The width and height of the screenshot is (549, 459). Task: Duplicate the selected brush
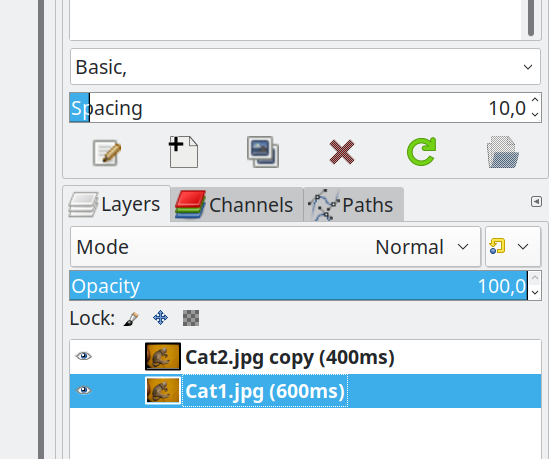coord(263,152)
